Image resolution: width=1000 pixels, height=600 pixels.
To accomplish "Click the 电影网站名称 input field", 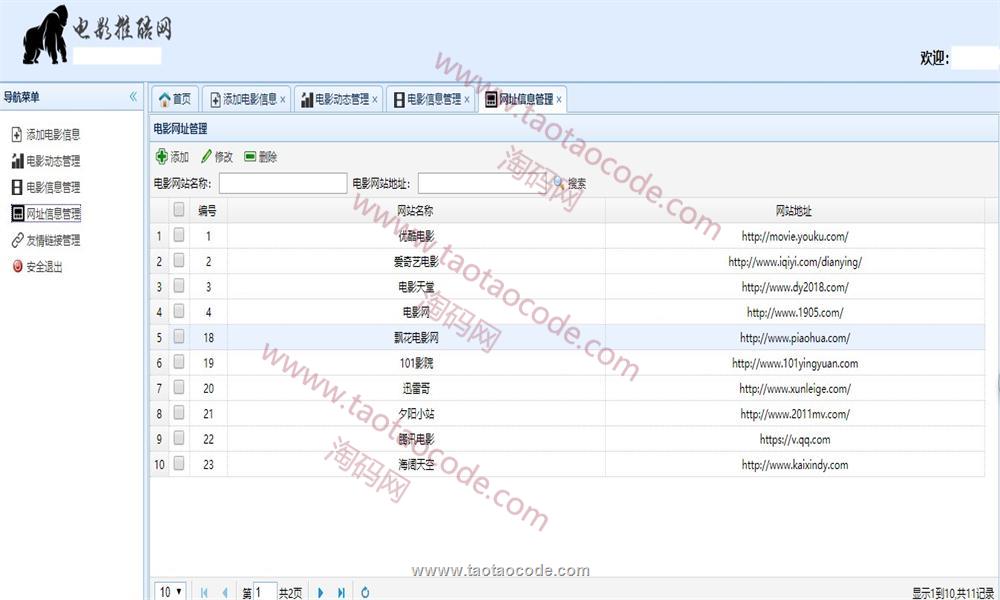I will [x=283, y=183].
